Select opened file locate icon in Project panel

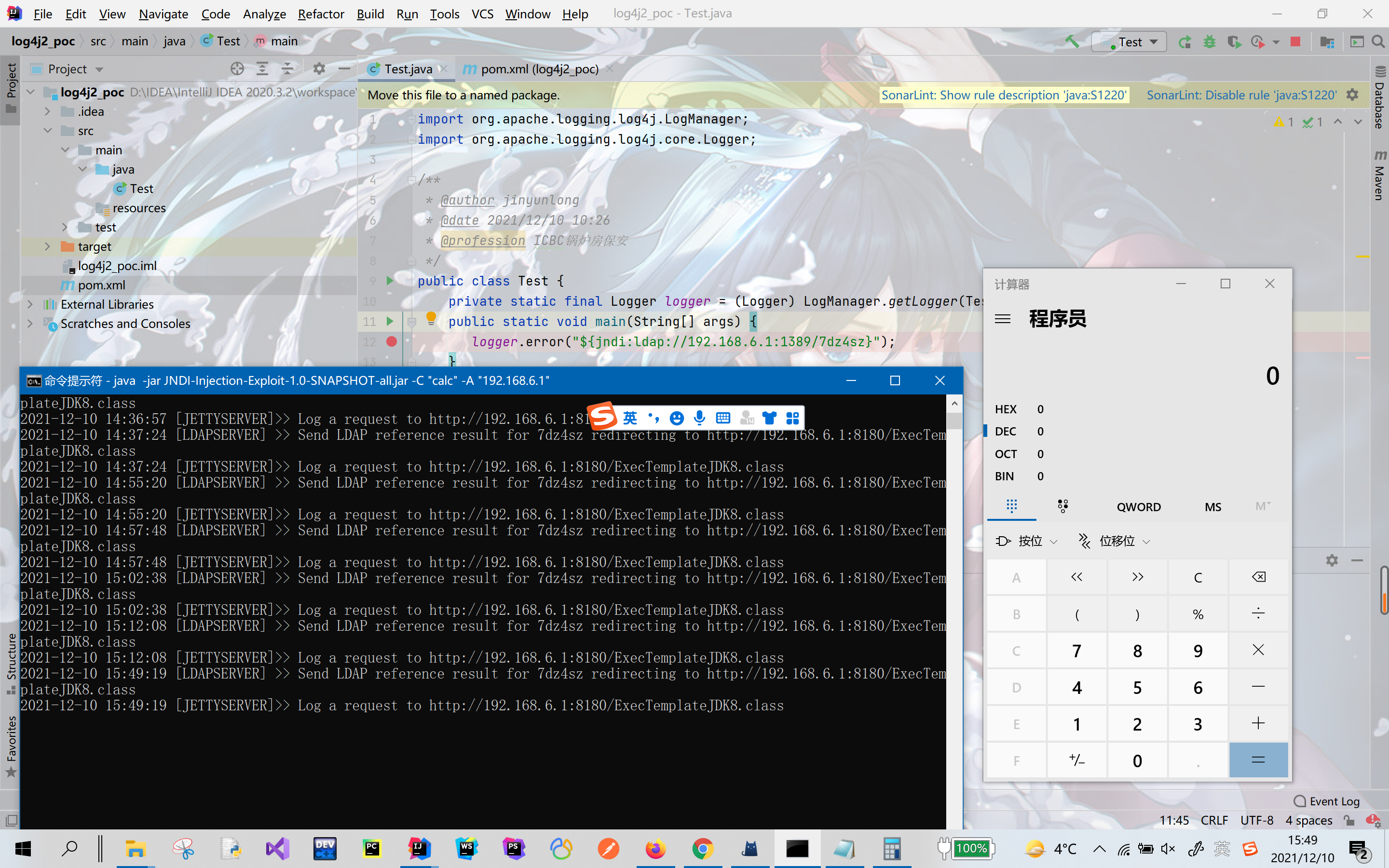point(237,69)
